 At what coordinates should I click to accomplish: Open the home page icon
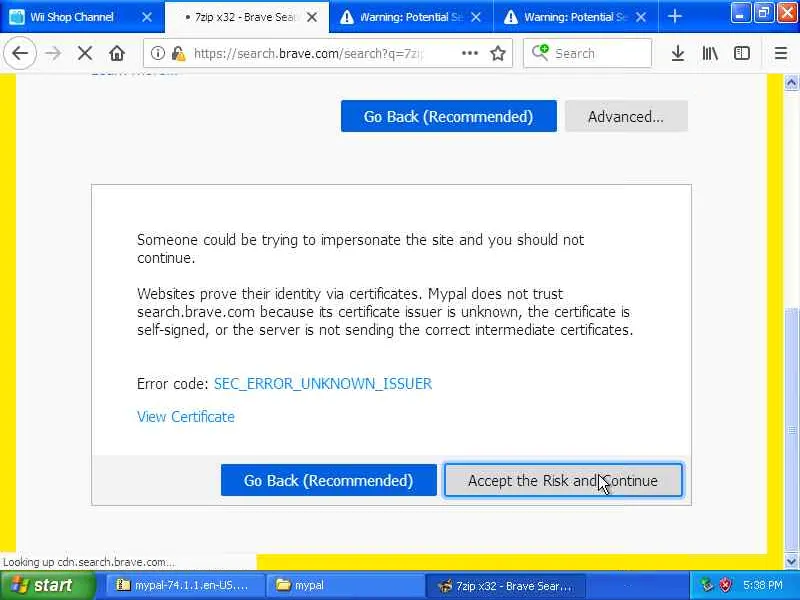117,53
